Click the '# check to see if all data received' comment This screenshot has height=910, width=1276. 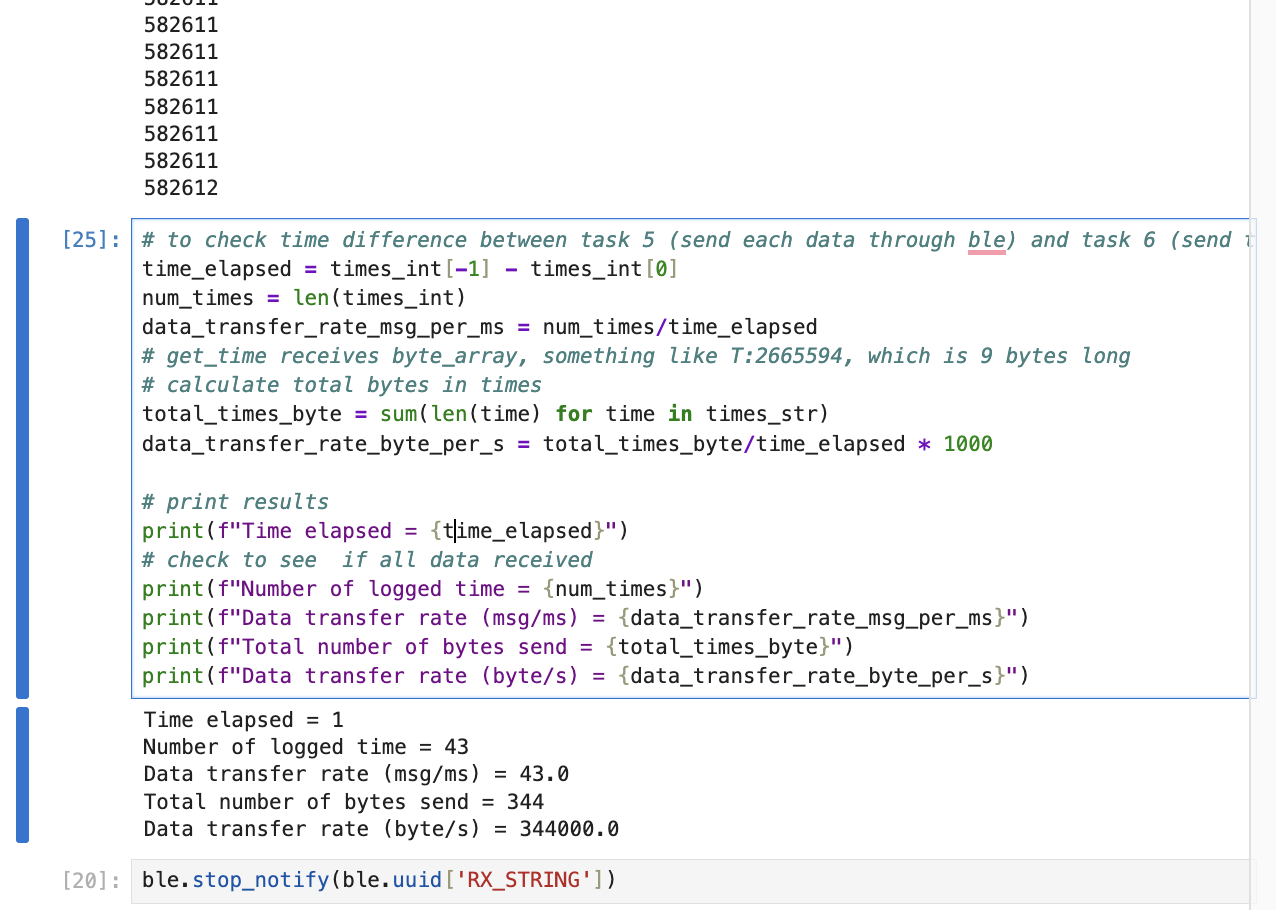click(367, 560)
